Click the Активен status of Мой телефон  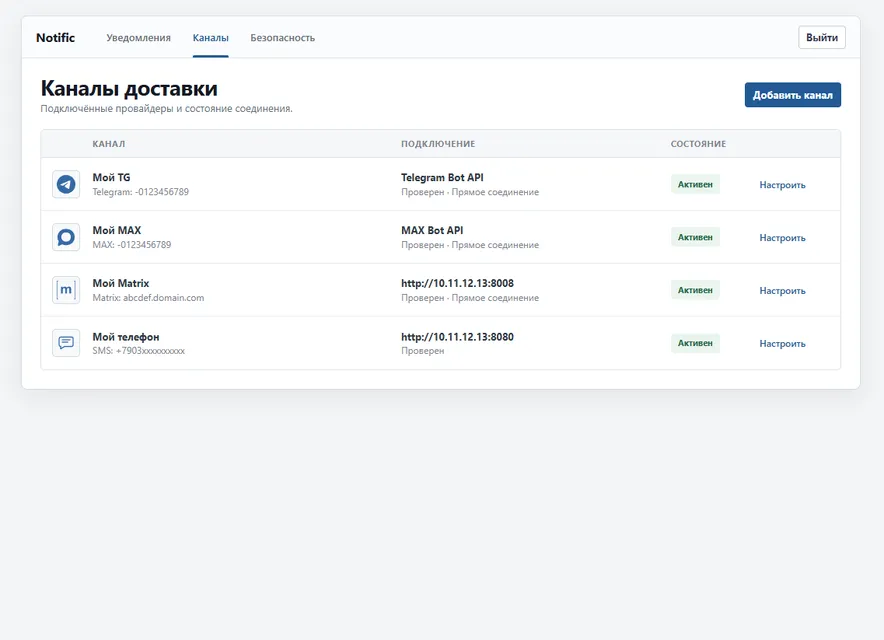point(695,343)
